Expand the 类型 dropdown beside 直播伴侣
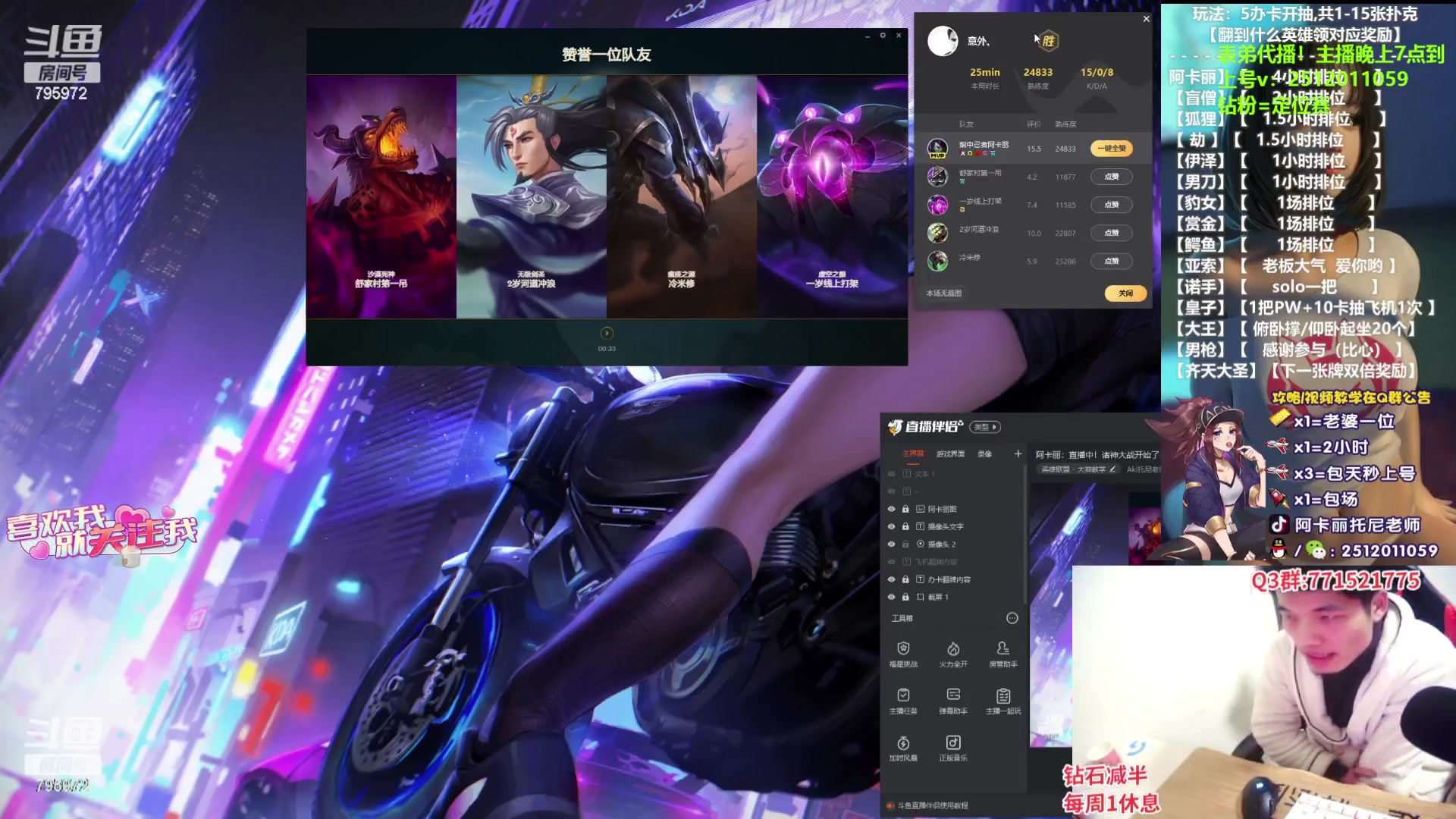The image size is (1456, 819). point(985,427)
